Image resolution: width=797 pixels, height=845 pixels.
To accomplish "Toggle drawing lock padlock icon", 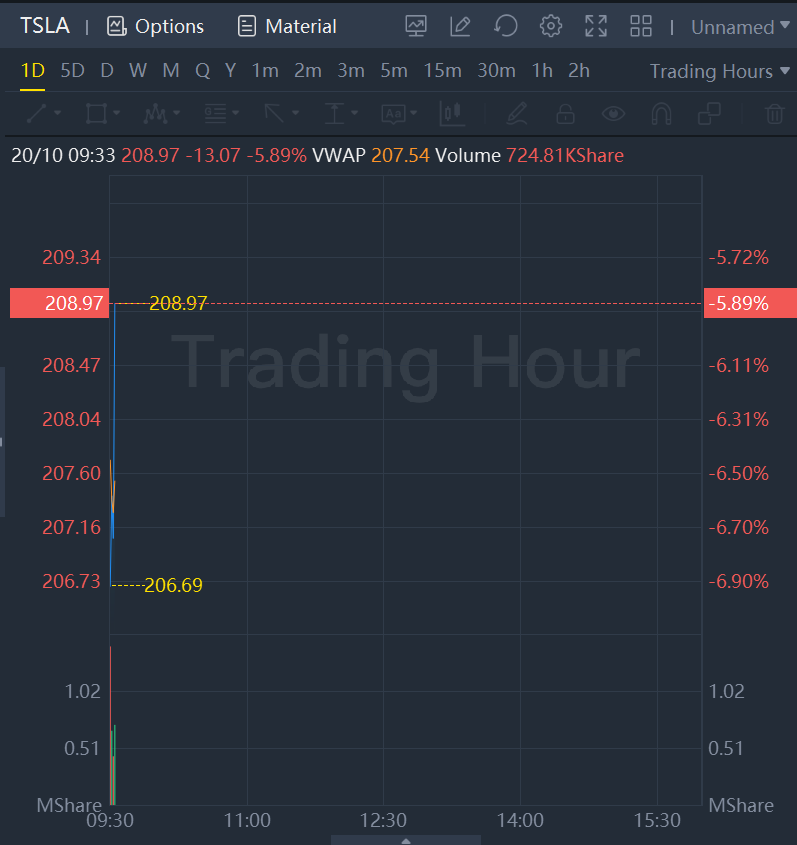I will [x=565, y=114].
